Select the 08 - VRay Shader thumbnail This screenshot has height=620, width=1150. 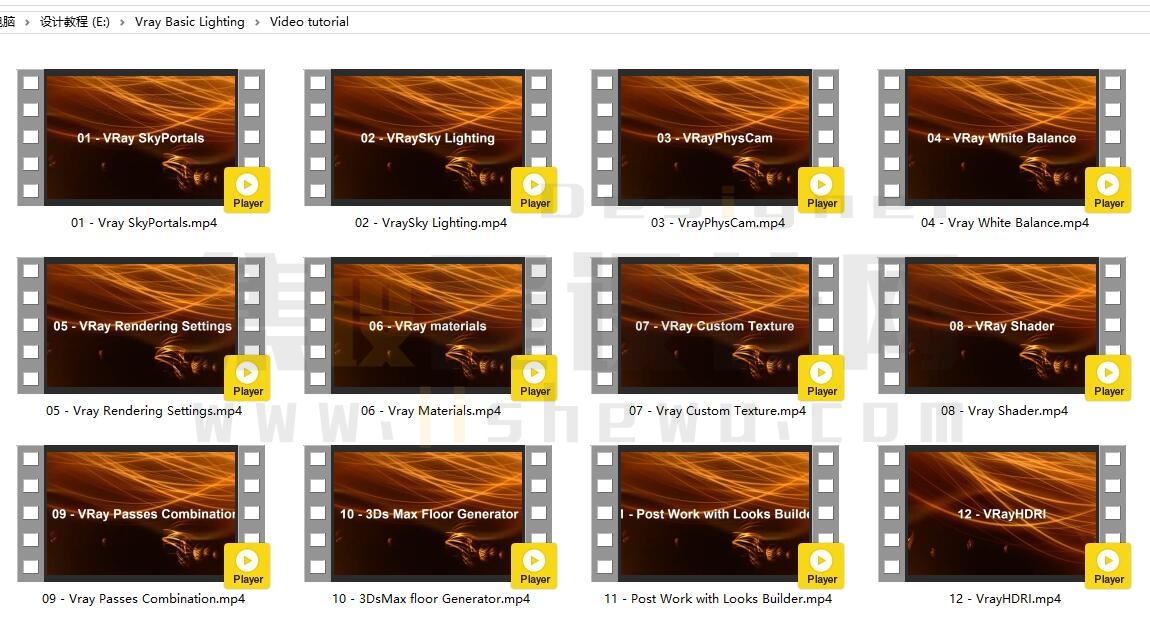(x=1001, y=325)
